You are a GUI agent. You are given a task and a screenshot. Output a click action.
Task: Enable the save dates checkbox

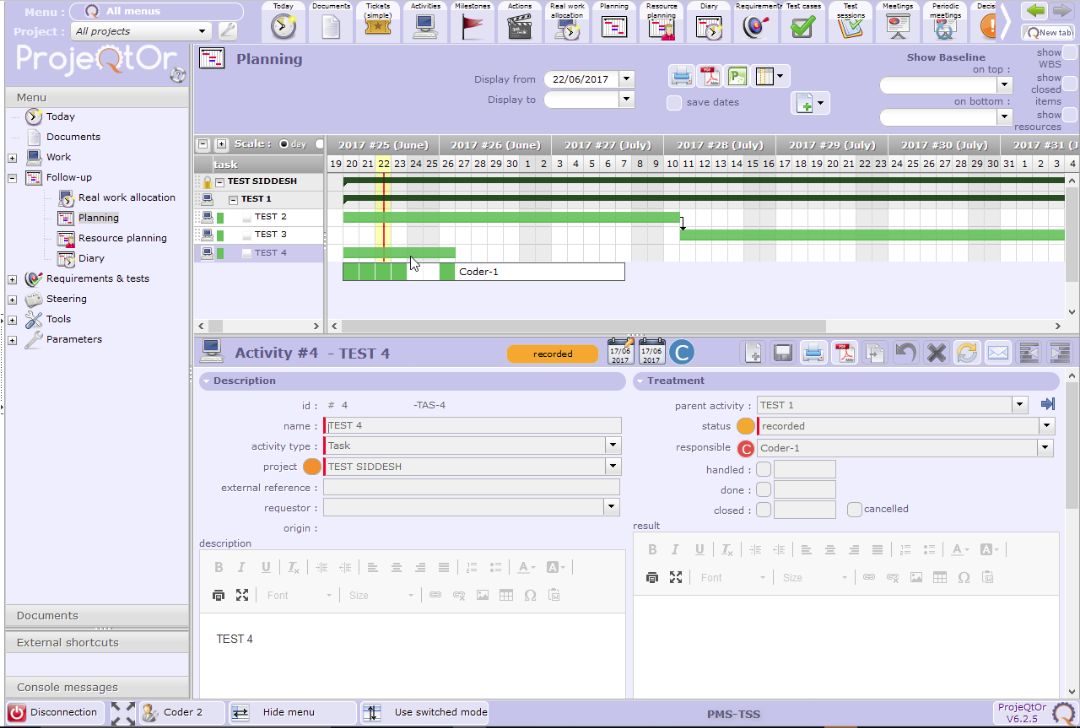(675, 102)
